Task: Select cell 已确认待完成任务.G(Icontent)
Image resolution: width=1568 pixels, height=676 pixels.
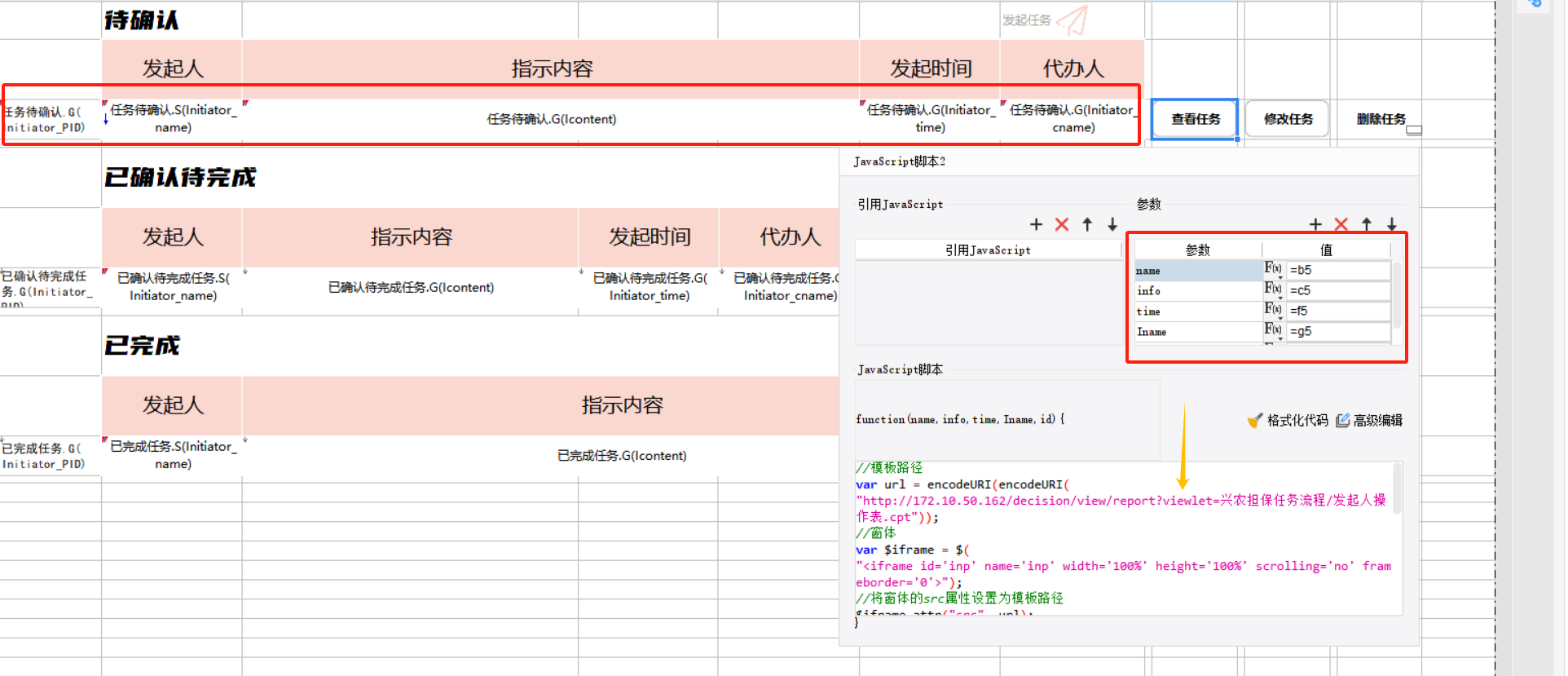Action: coord(411,287)
